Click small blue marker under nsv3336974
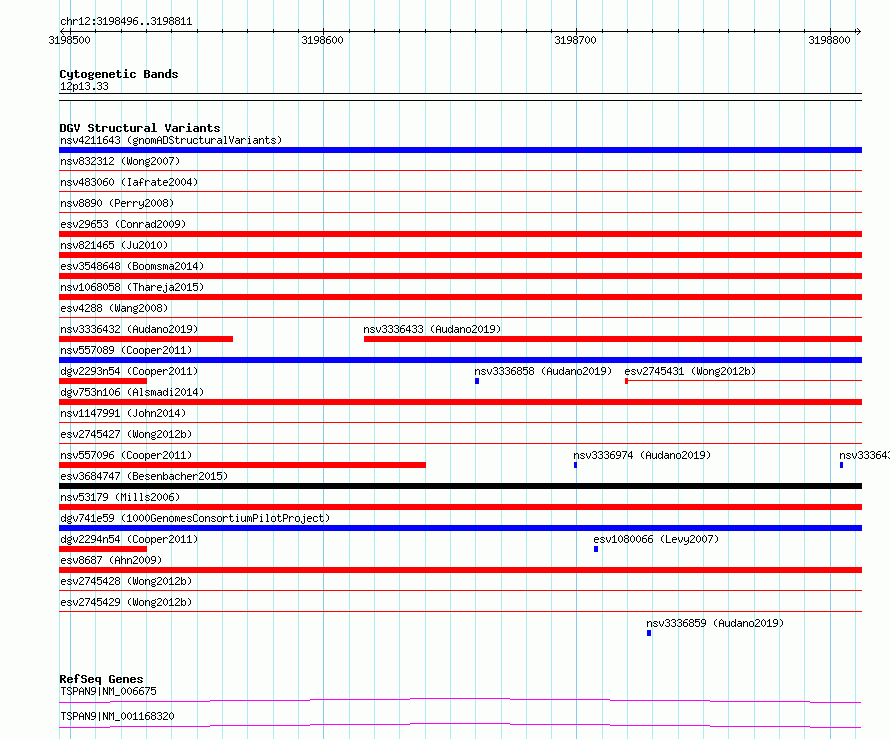 [576, 465]
